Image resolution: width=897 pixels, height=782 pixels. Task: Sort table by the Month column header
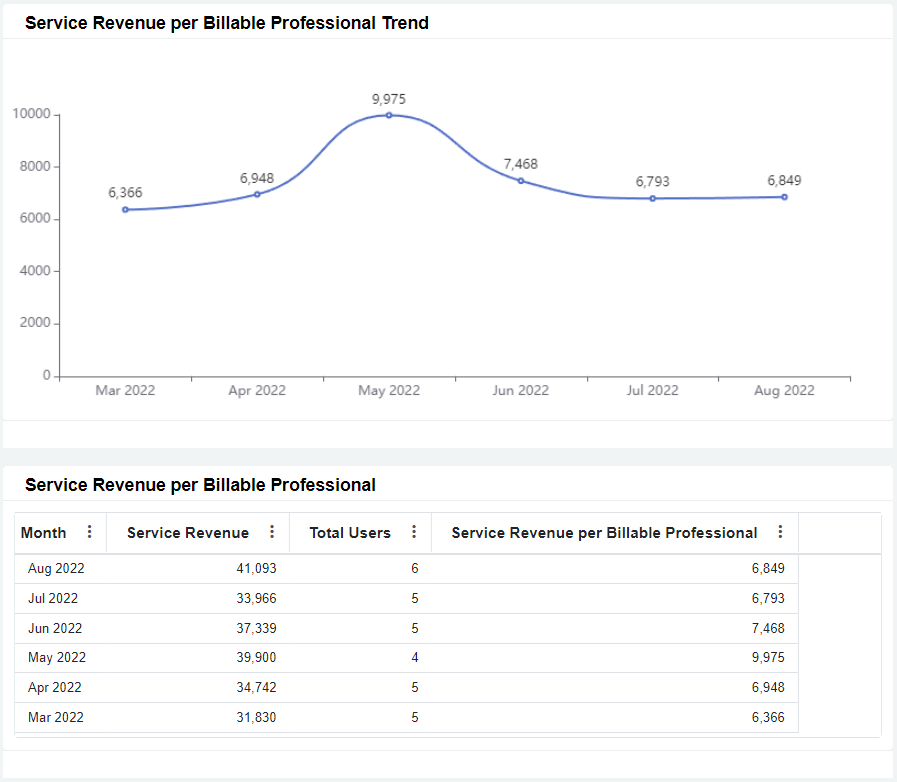[45, 532]
